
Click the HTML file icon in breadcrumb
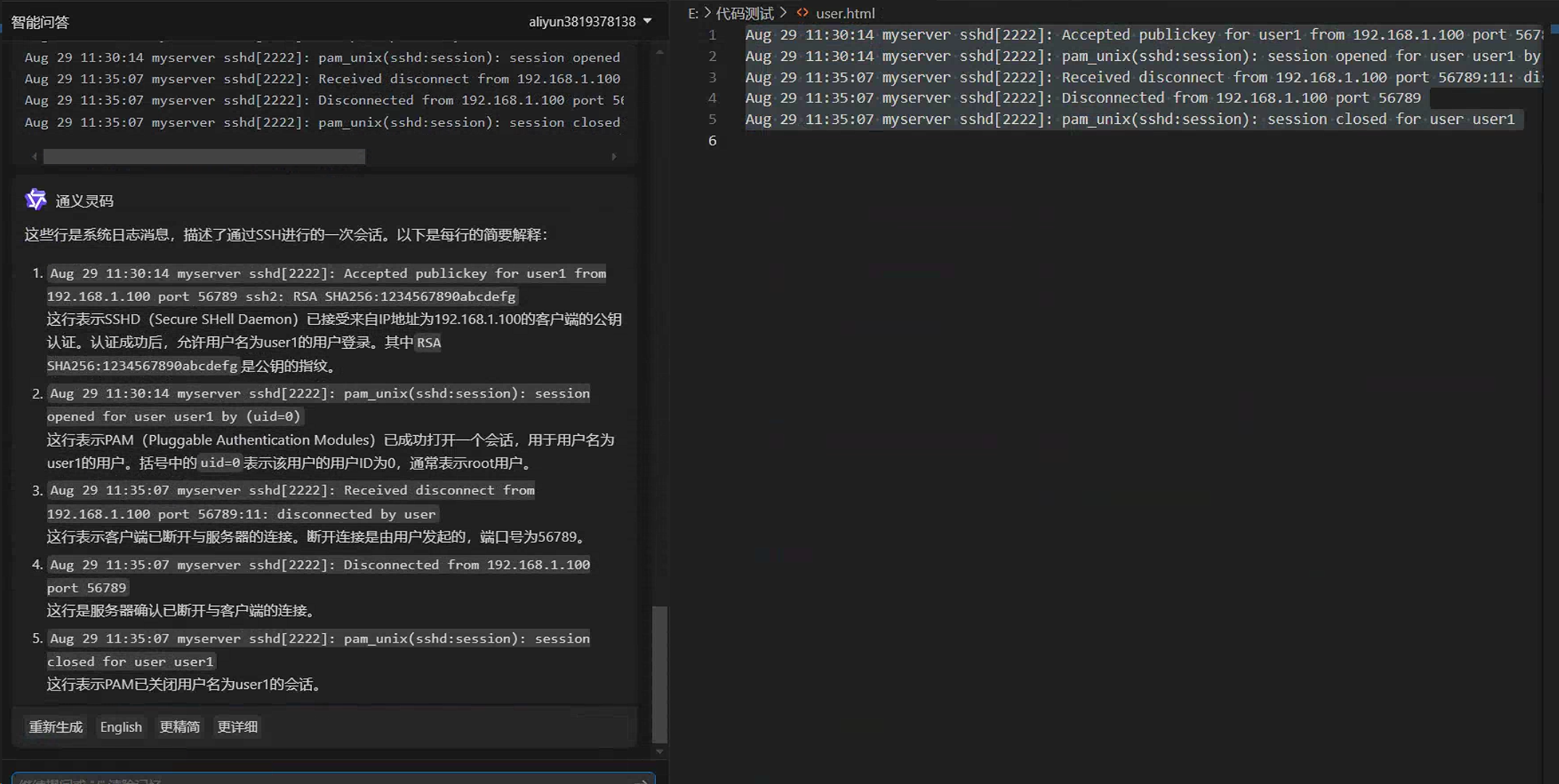802,13
